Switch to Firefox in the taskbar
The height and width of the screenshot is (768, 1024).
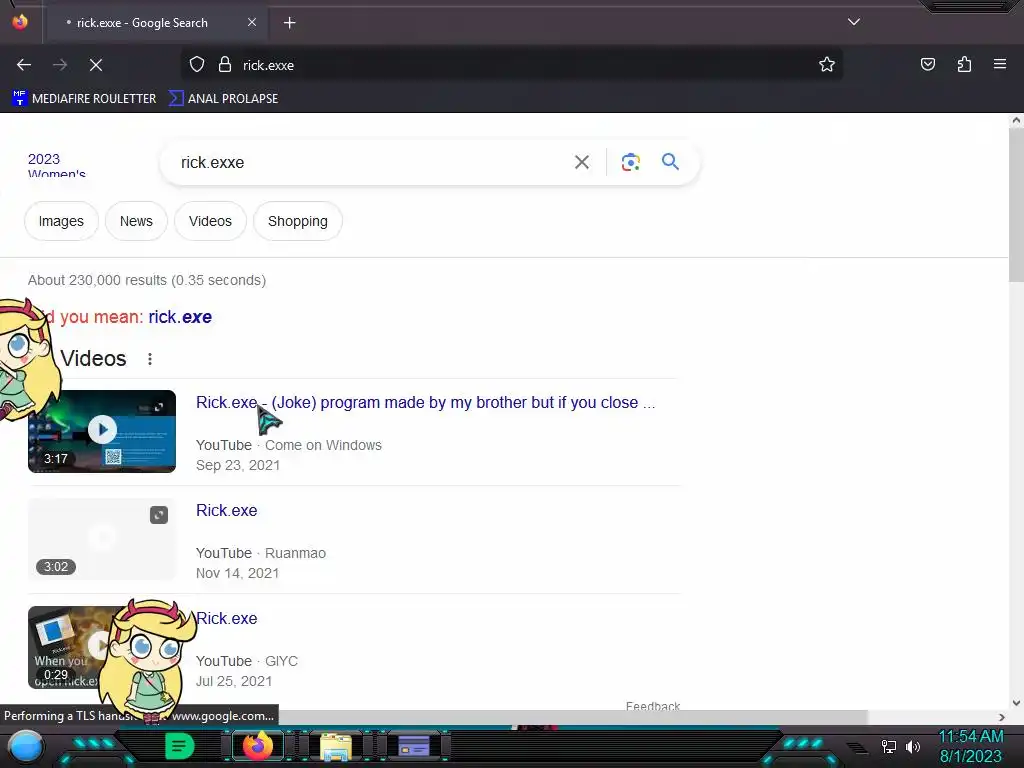[257, 746]
